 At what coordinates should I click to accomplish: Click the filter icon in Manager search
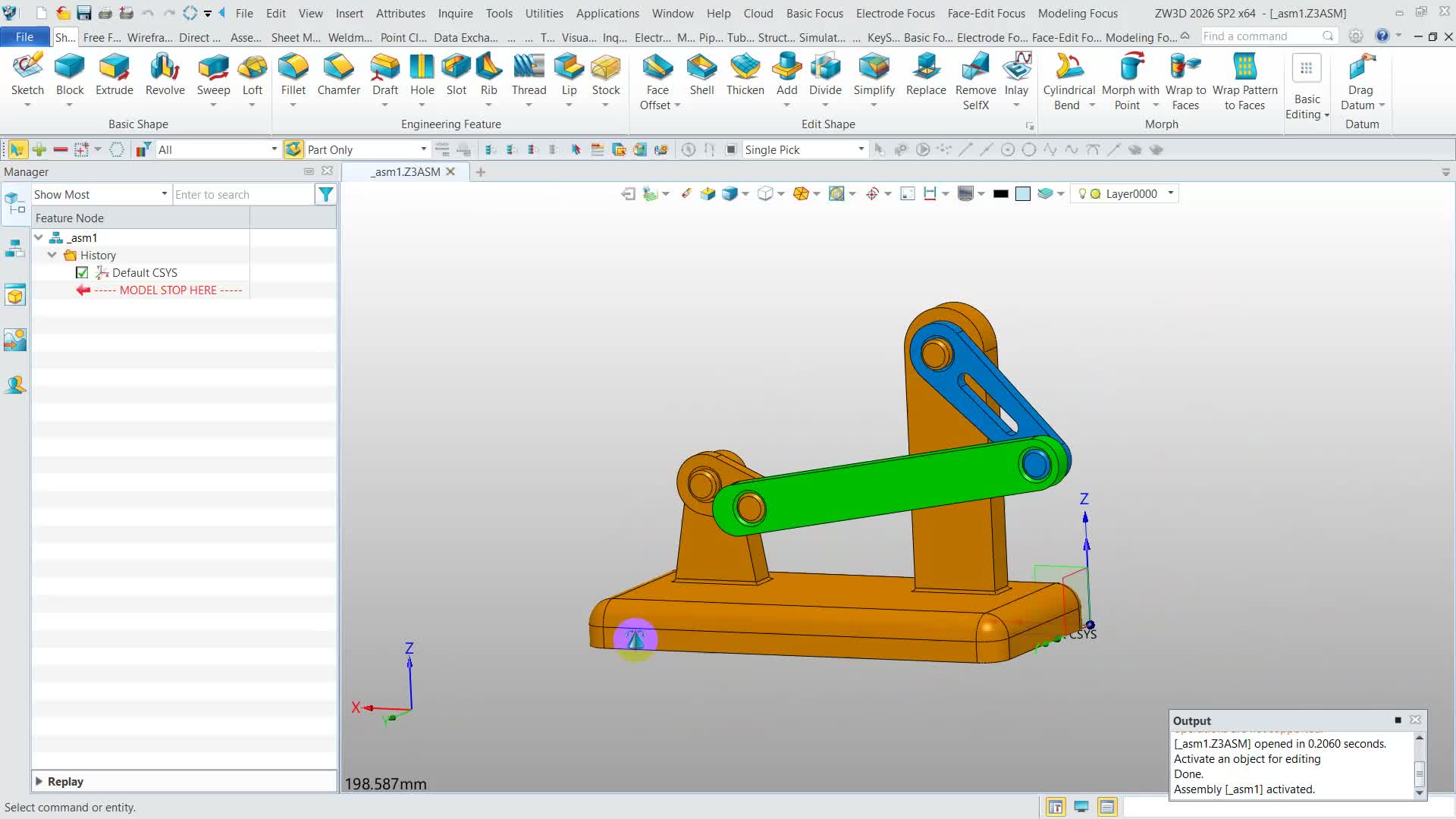(x=326, y=195)
